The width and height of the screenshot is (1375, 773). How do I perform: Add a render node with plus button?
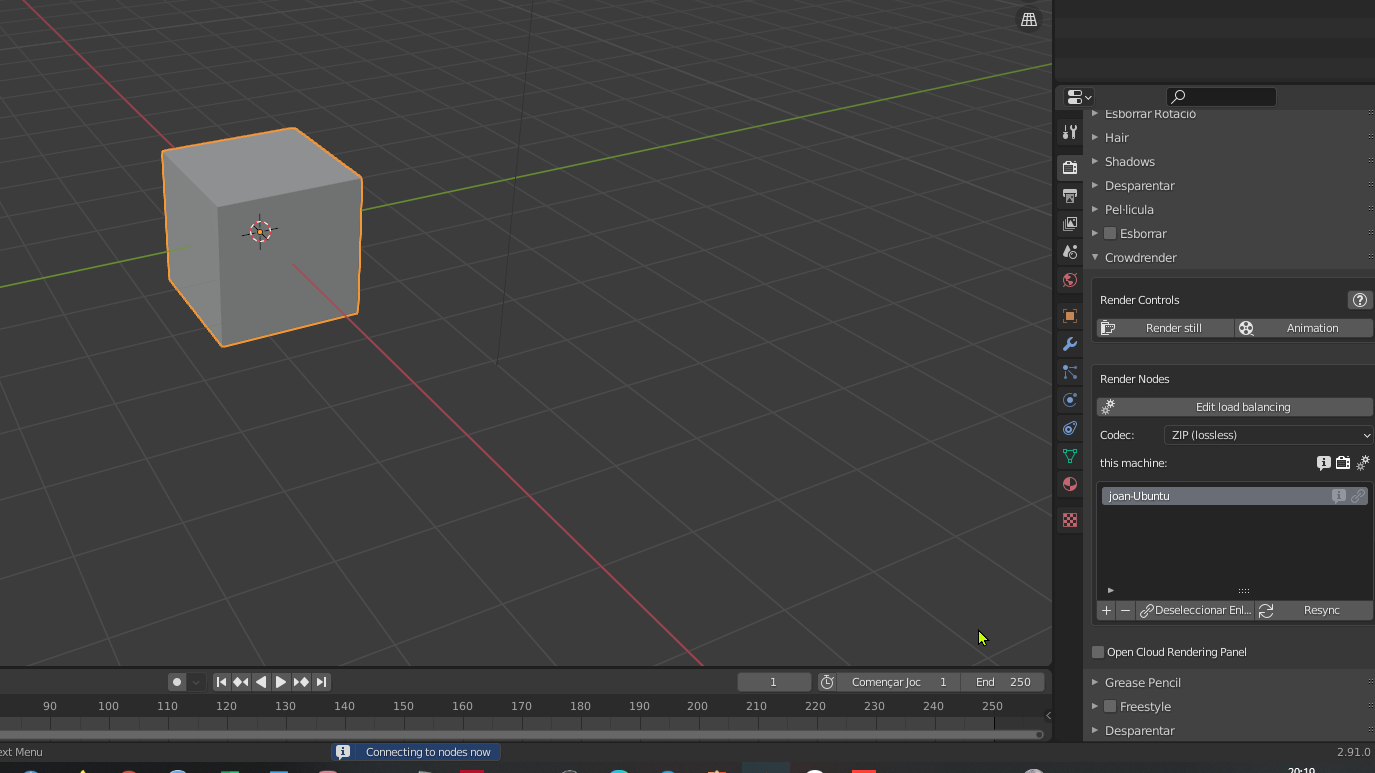1106,610
